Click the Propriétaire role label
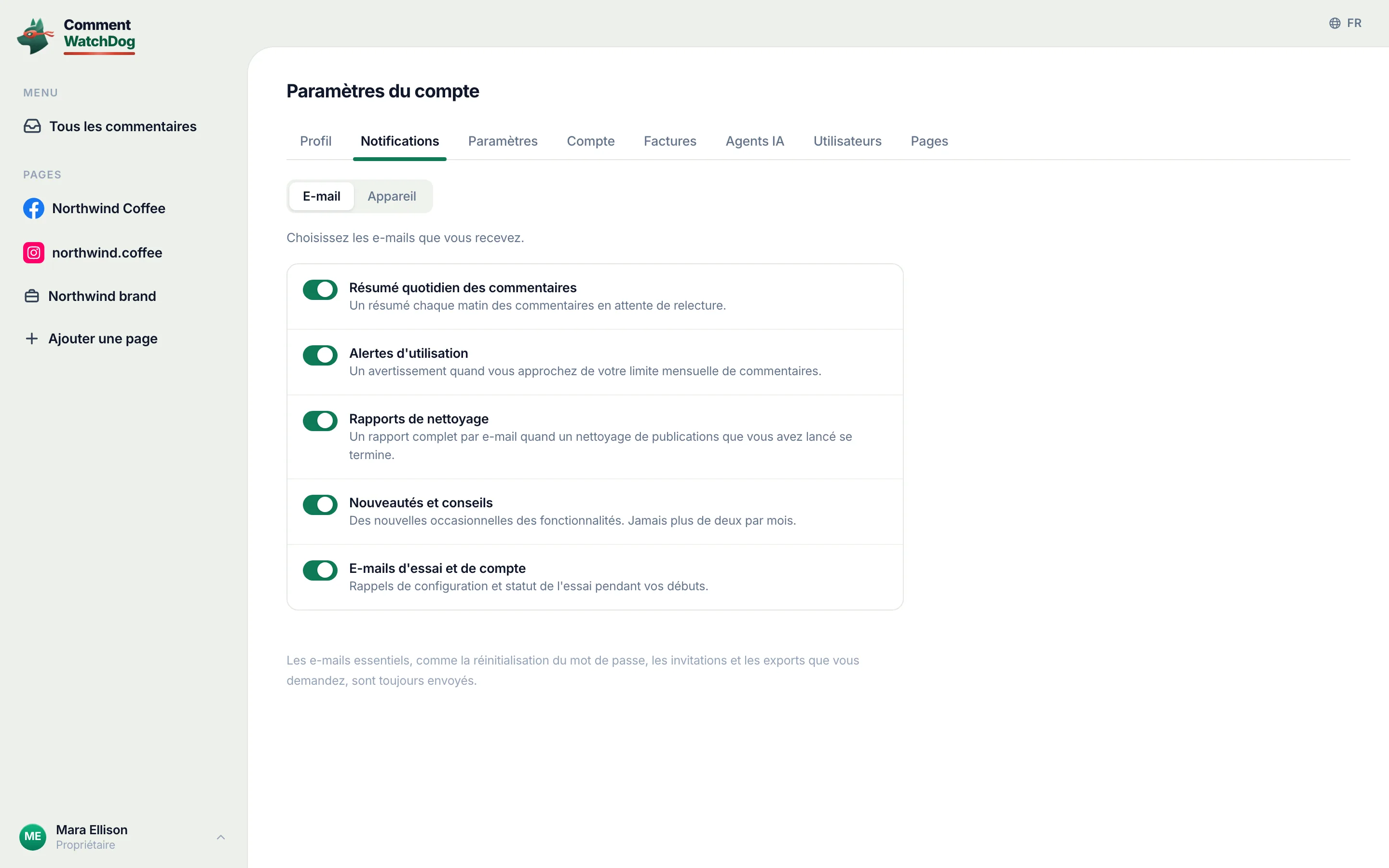Screen dimensions: 1389x868 click(85, 845)
